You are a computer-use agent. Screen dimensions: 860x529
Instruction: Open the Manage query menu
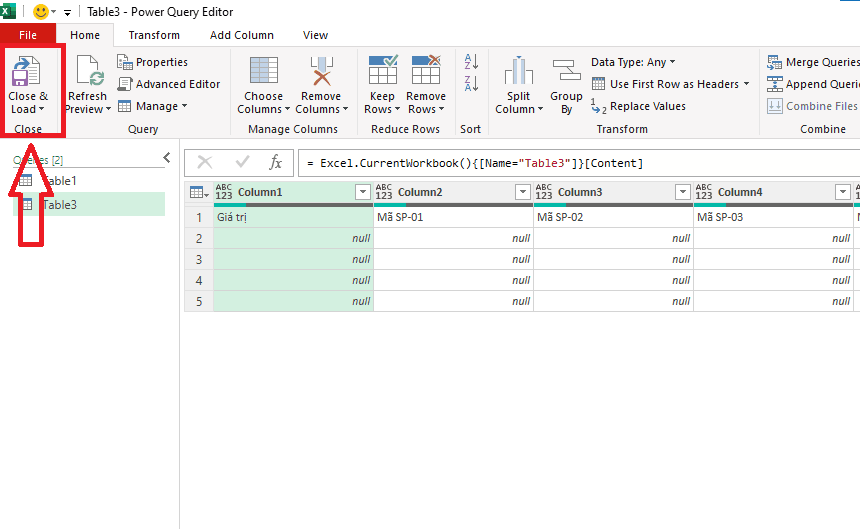pos(152,106)
